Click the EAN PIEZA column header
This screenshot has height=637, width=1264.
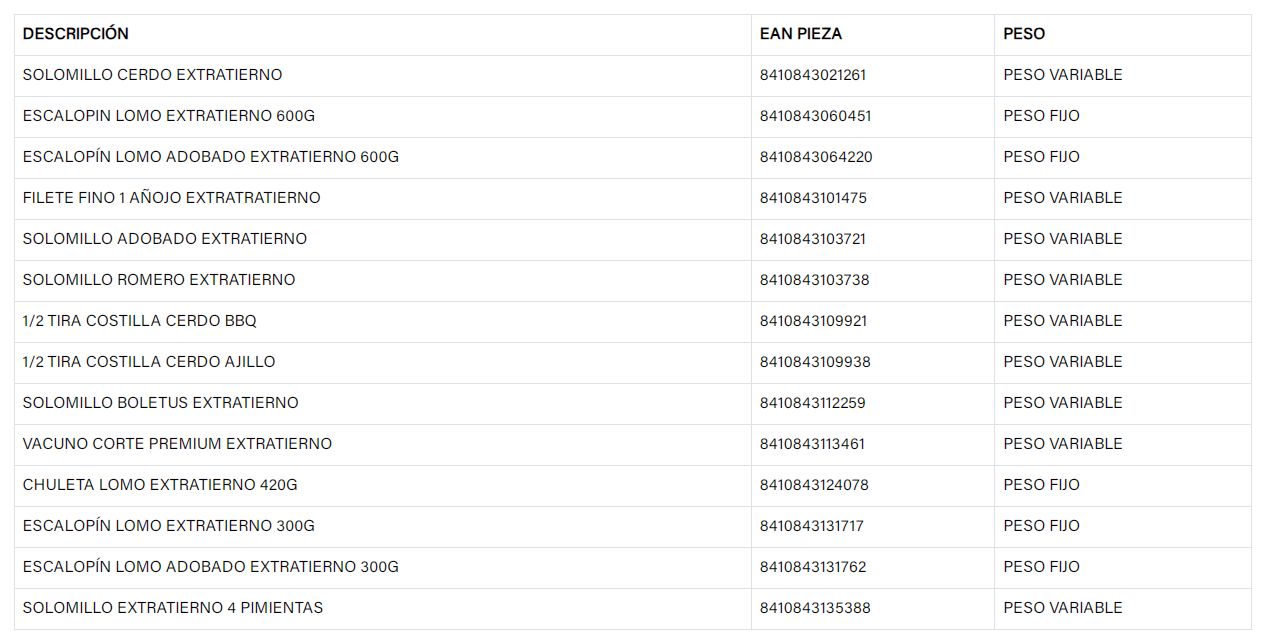pyautogui.click(x=801, y=34)
